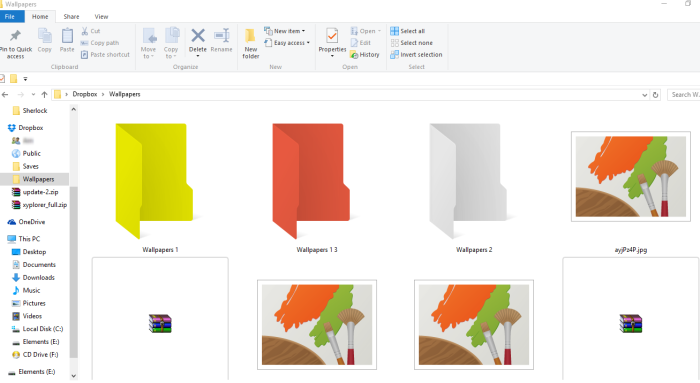This screenshot has width=700, height=383.
Task: Expand address bar history dropdown
Action: [644, 95]
